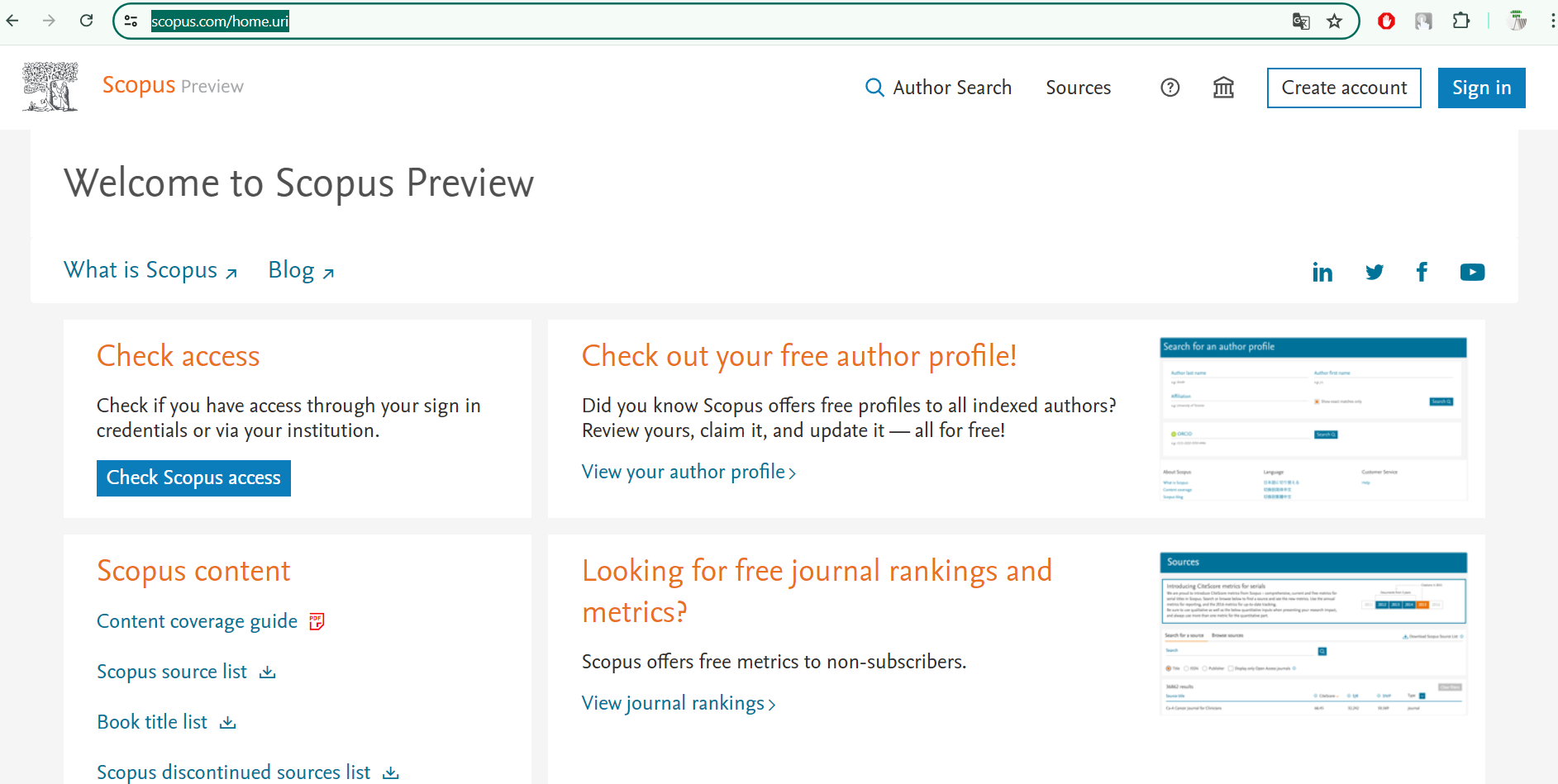Open the View journal rankings link

click(x=678, y=704)
